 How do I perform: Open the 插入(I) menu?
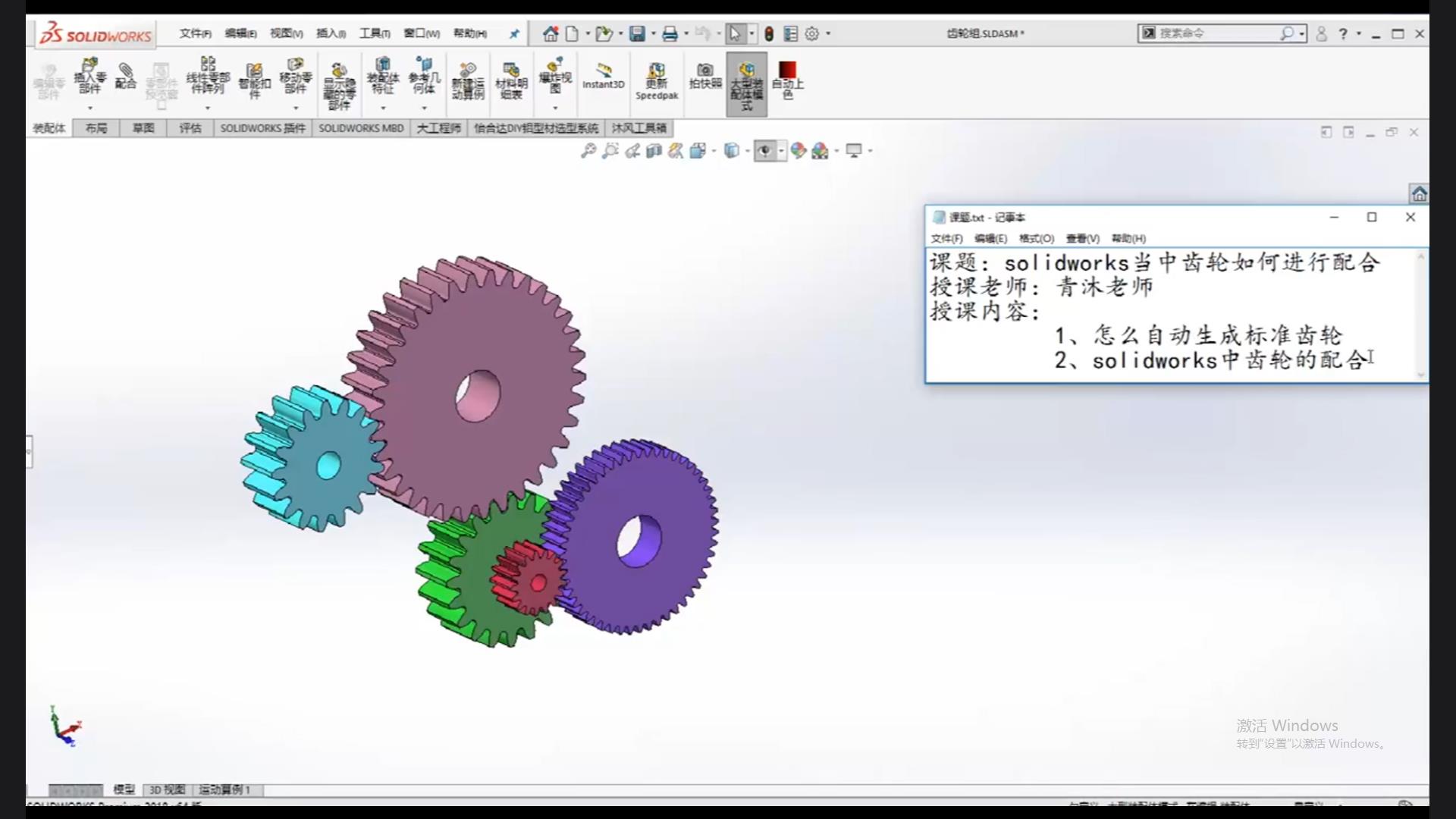[x=331, y=33]
